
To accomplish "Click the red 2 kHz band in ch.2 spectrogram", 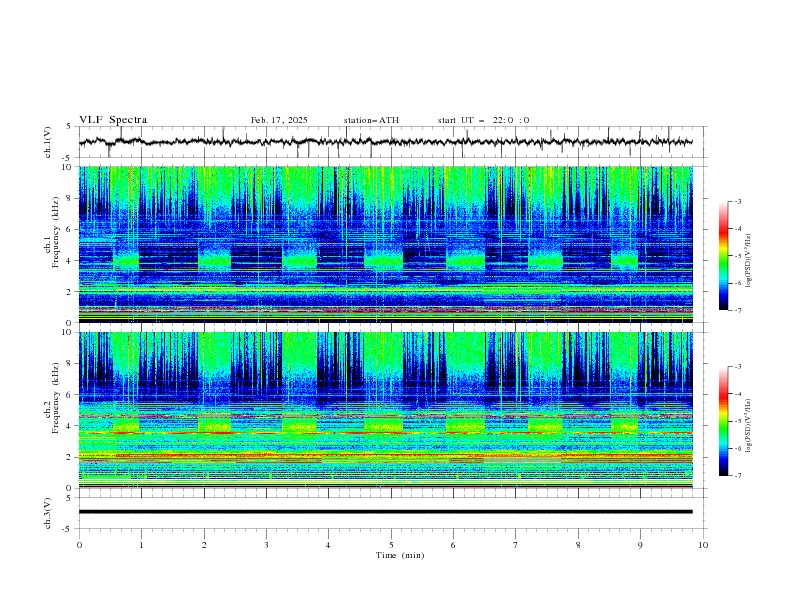I will coord(386,455).
